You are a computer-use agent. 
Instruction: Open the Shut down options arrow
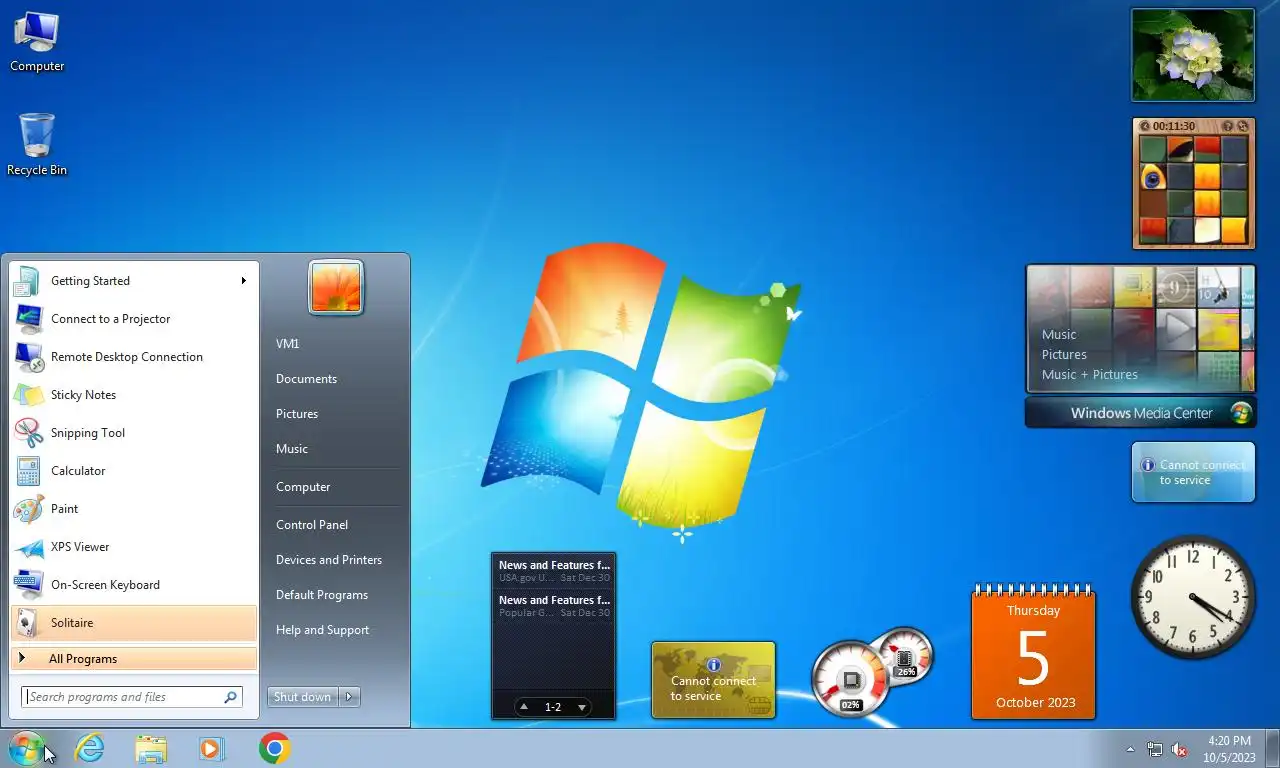349,697
